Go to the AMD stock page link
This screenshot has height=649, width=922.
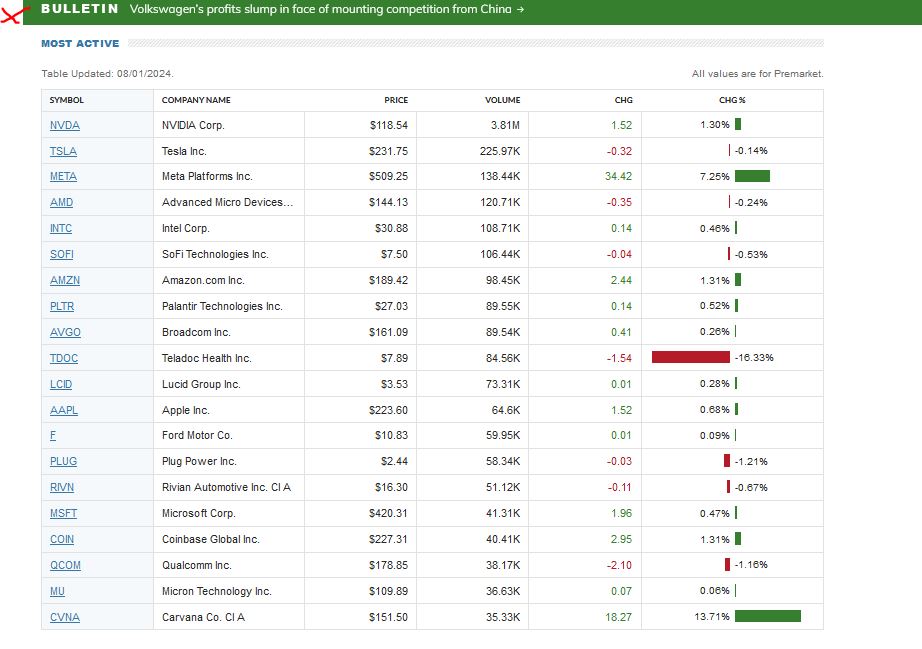[x=61, y=203]
